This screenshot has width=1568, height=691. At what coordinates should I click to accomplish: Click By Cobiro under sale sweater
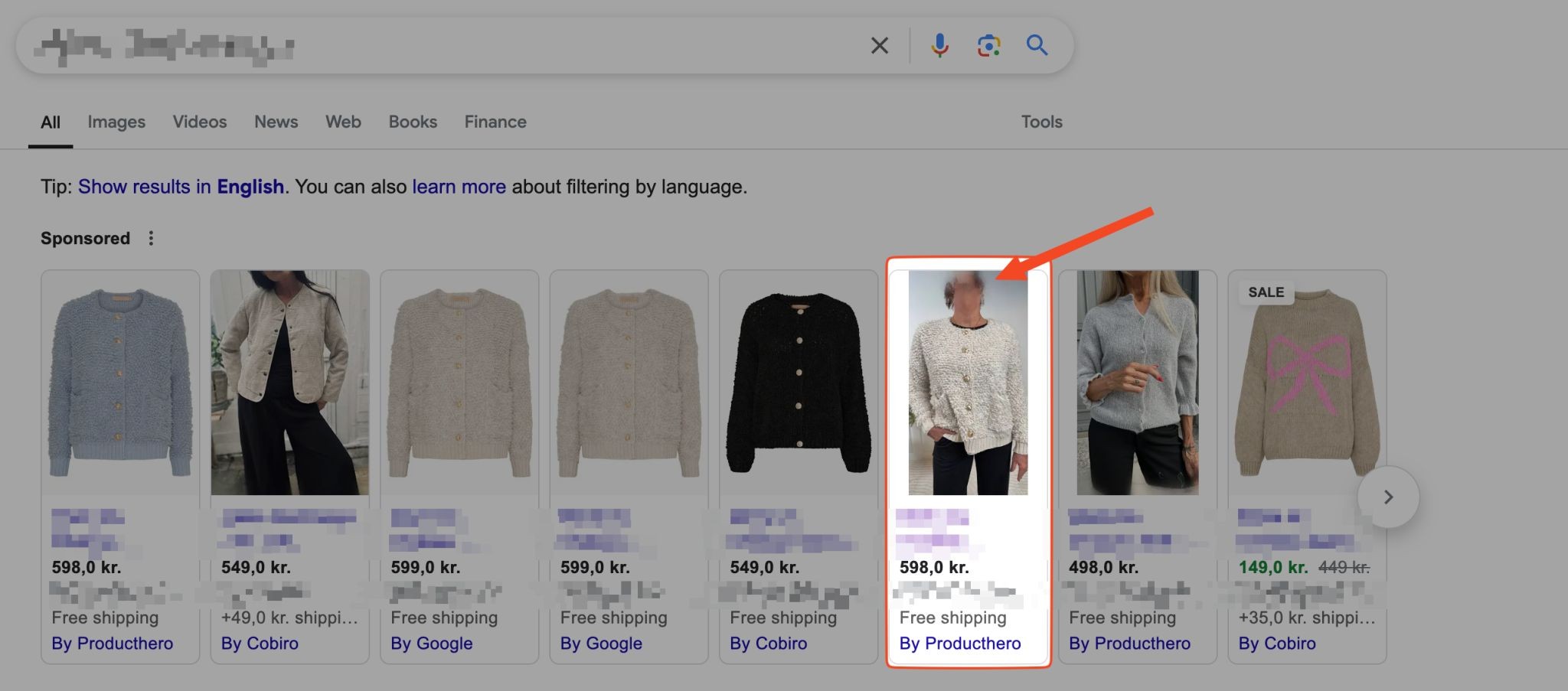(1277, 644)
